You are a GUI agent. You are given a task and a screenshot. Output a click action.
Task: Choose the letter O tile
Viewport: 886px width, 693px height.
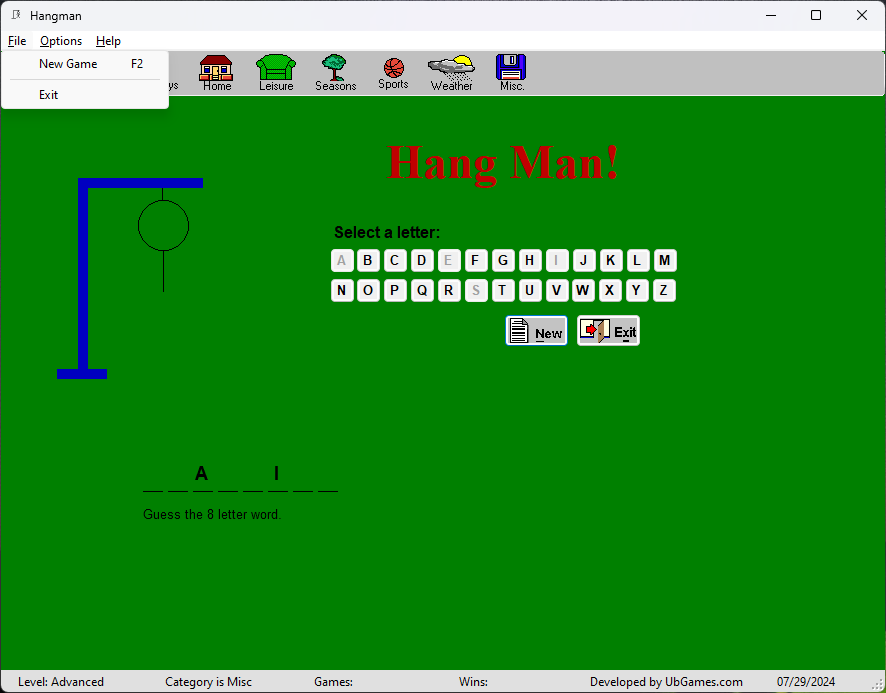369,291
